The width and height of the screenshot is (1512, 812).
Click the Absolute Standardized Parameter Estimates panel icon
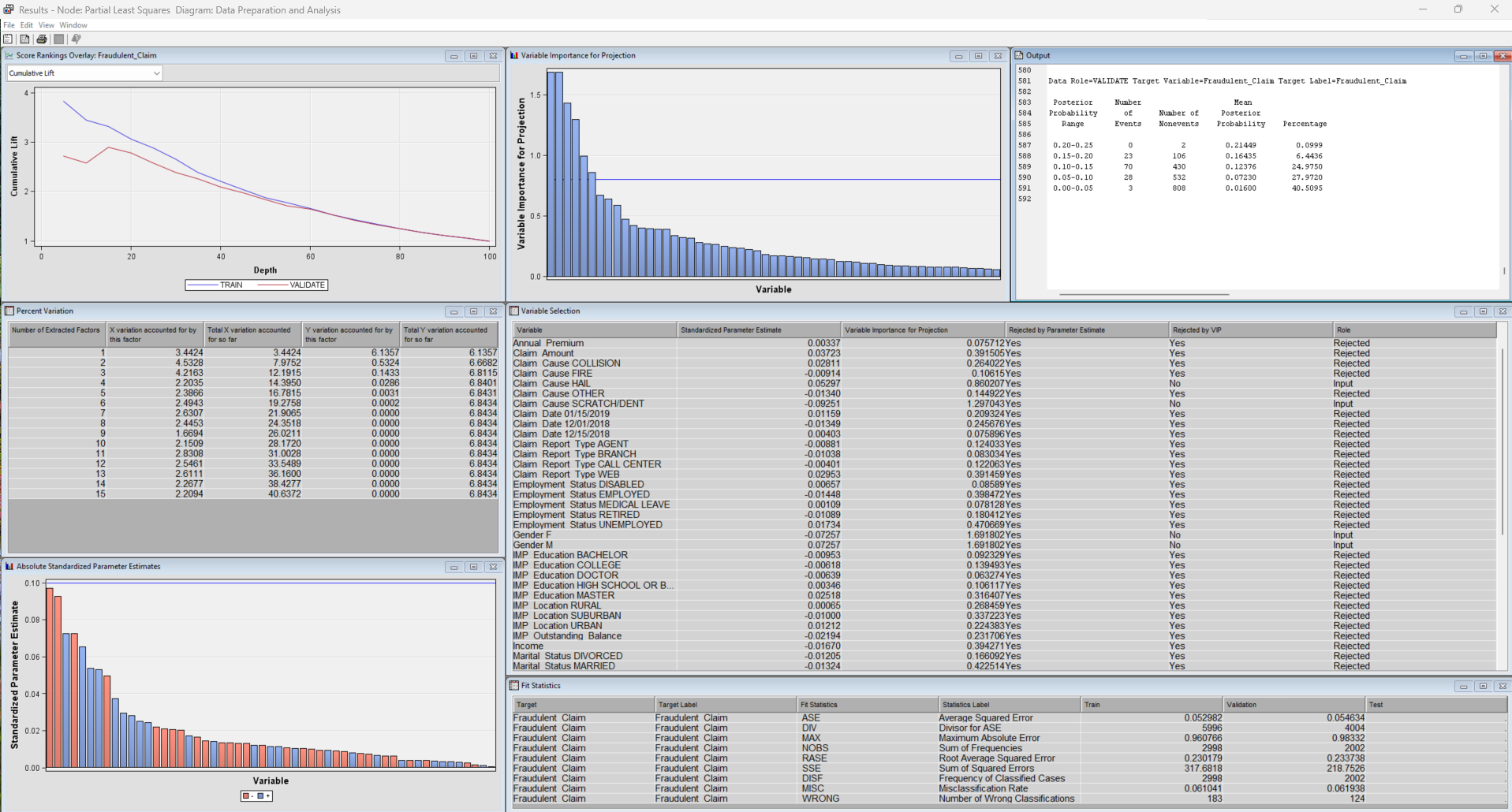click(x=9, y=567)
